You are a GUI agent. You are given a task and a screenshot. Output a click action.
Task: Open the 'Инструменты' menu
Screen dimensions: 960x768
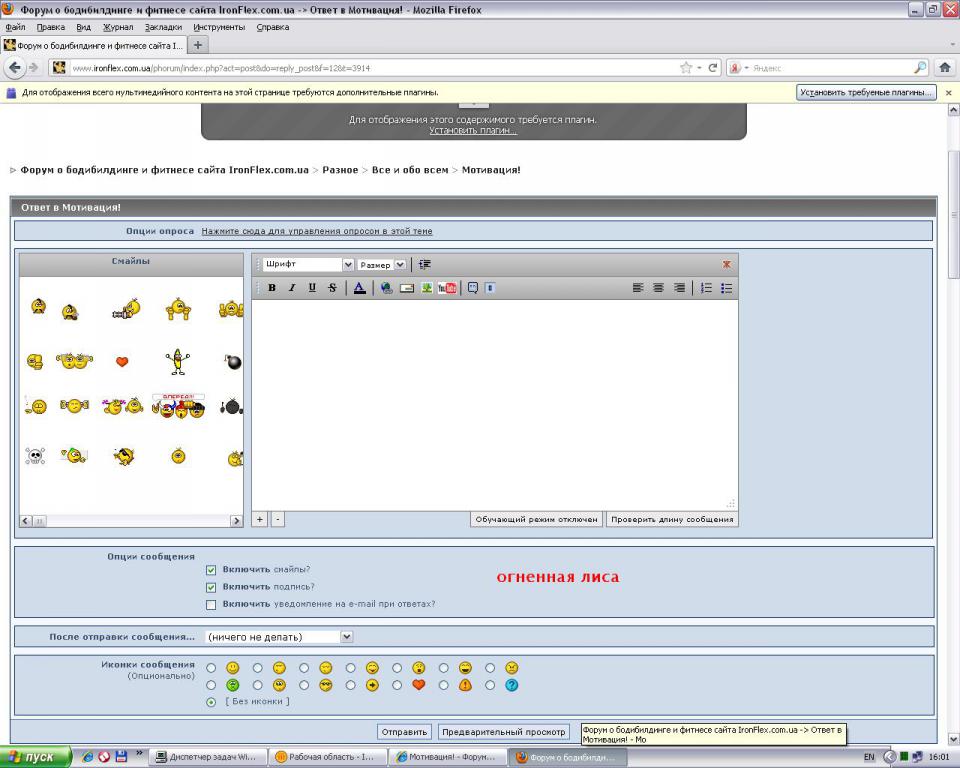(219, 27)
